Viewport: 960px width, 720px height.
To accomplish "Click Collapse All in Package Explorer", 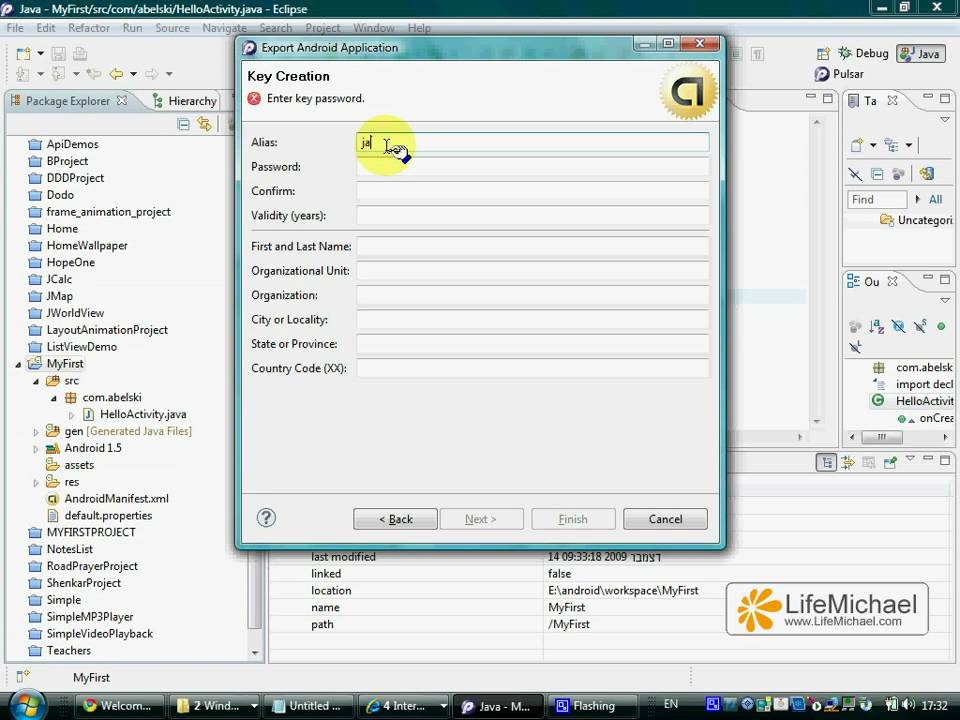I will [x=183, y=124].
